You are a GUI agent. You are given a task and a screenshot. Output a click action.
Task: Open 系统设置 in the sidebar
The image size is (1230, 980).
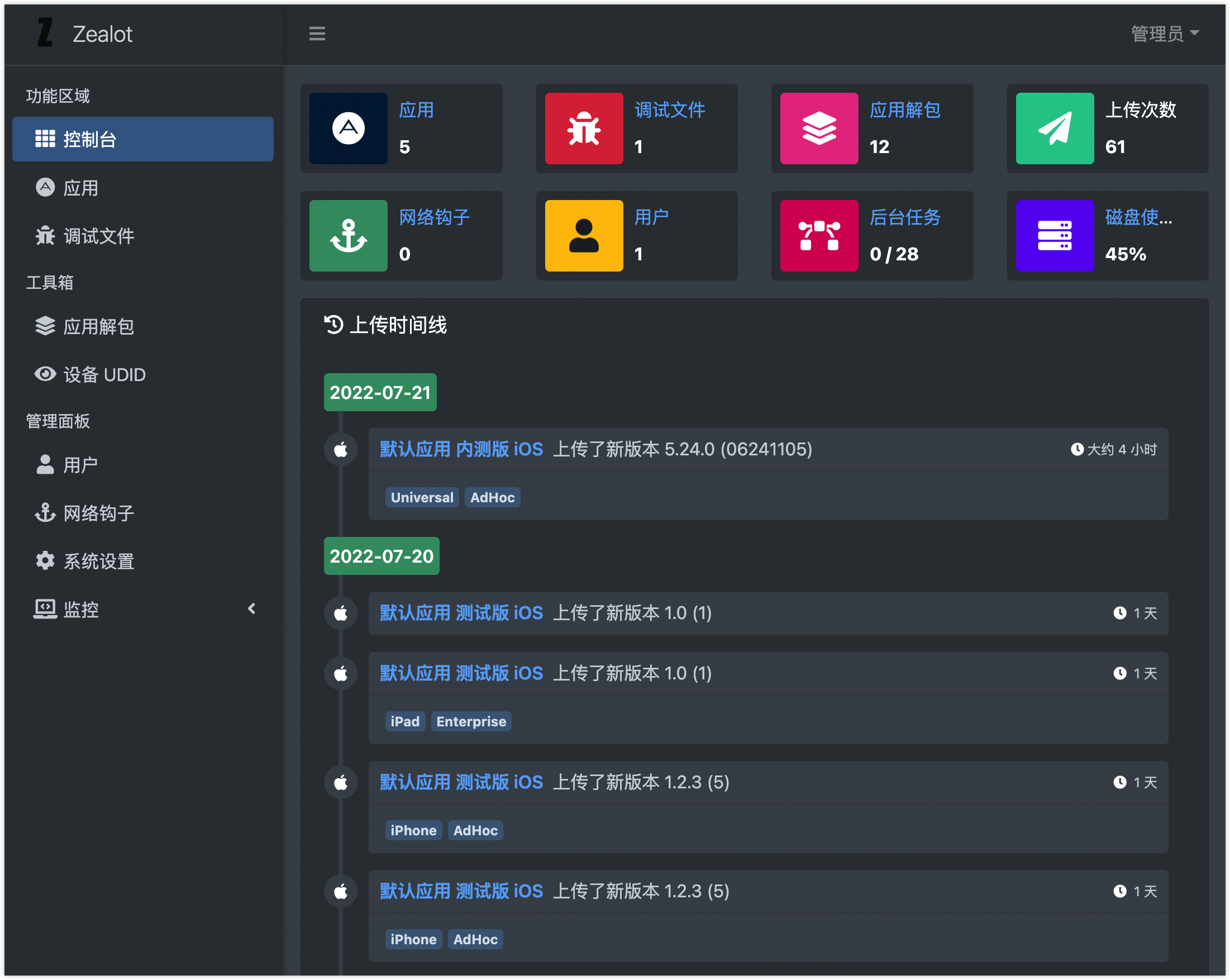coord(142,561)
